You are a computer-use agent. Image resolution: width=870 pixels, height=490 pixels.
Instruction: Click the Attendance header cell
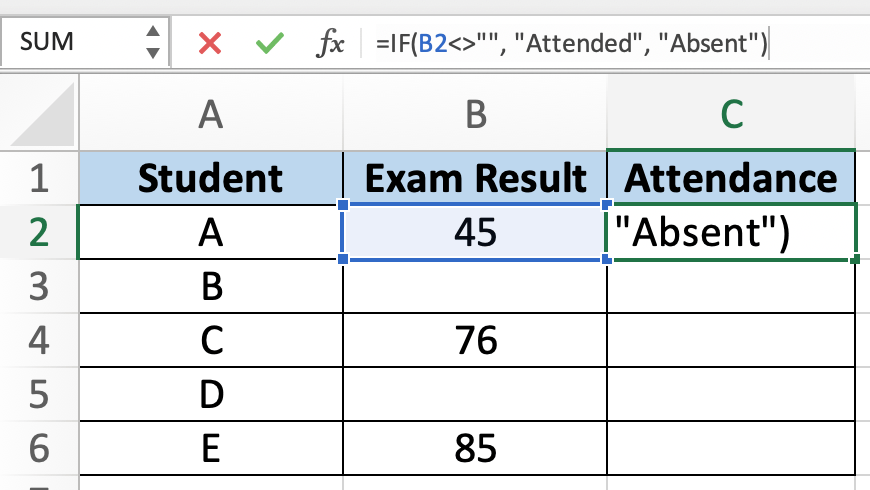732,178
